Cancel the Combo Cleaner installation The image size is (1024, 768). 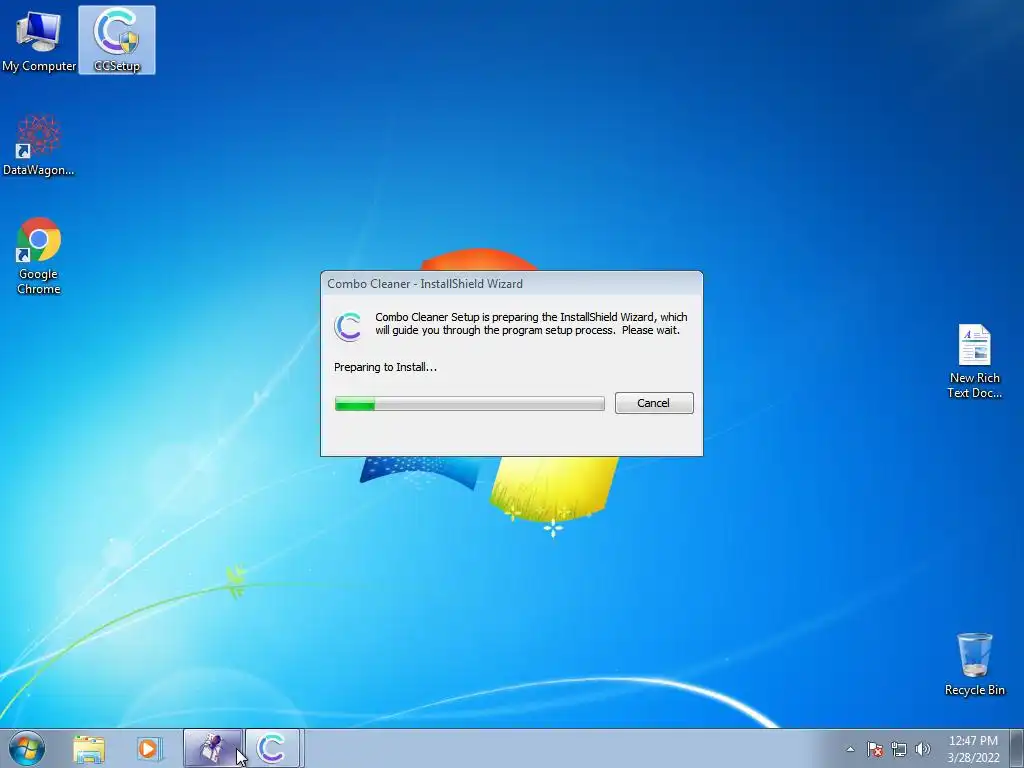click(654, 403)
